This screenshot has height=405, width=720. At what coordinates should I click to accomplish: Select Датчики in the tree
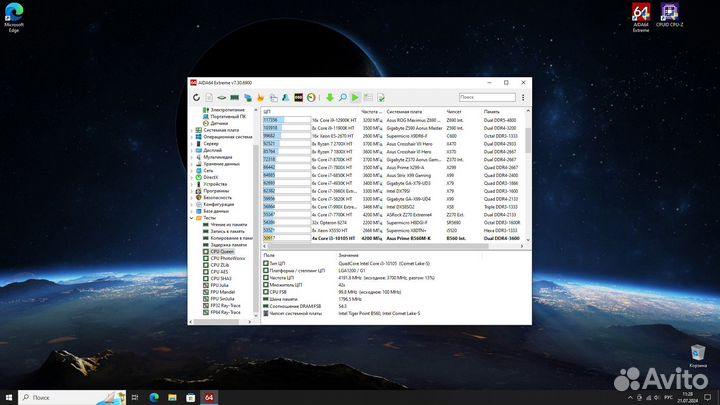click(x=219, y=124)
